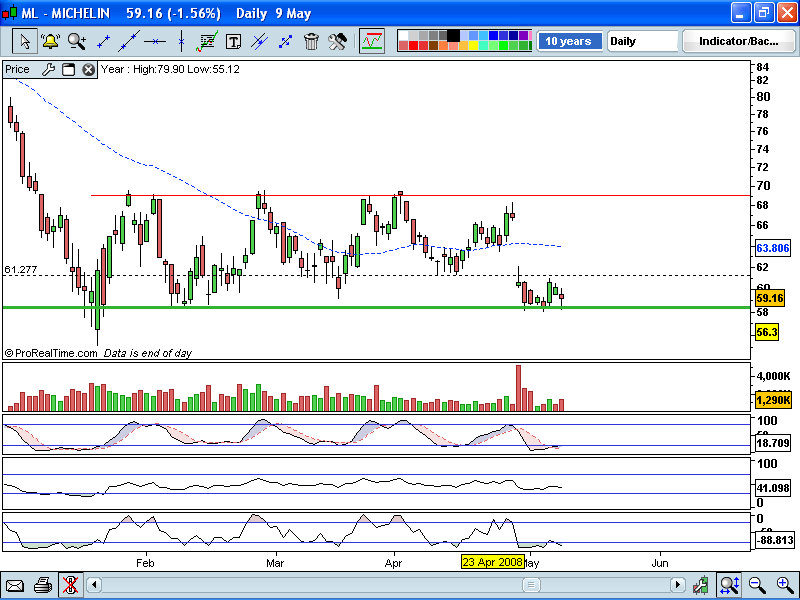Image resolution: width=800 pixels, height=600 pixels.
Task: Click the Mar label on time axis
Action: pyautogui.click(x=276, y=563)
